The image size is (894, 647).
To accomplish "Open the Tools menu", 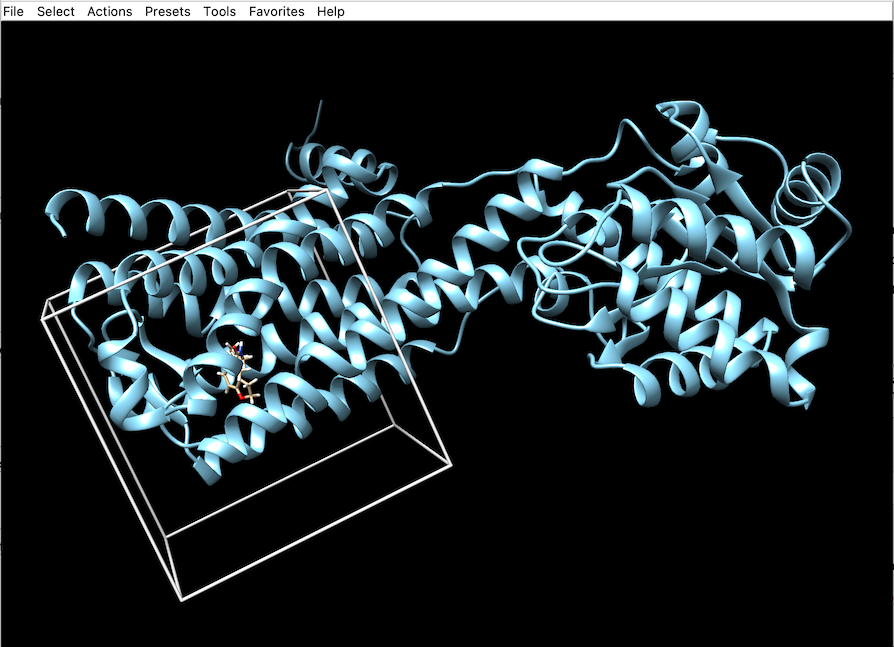I will [220, 11].
